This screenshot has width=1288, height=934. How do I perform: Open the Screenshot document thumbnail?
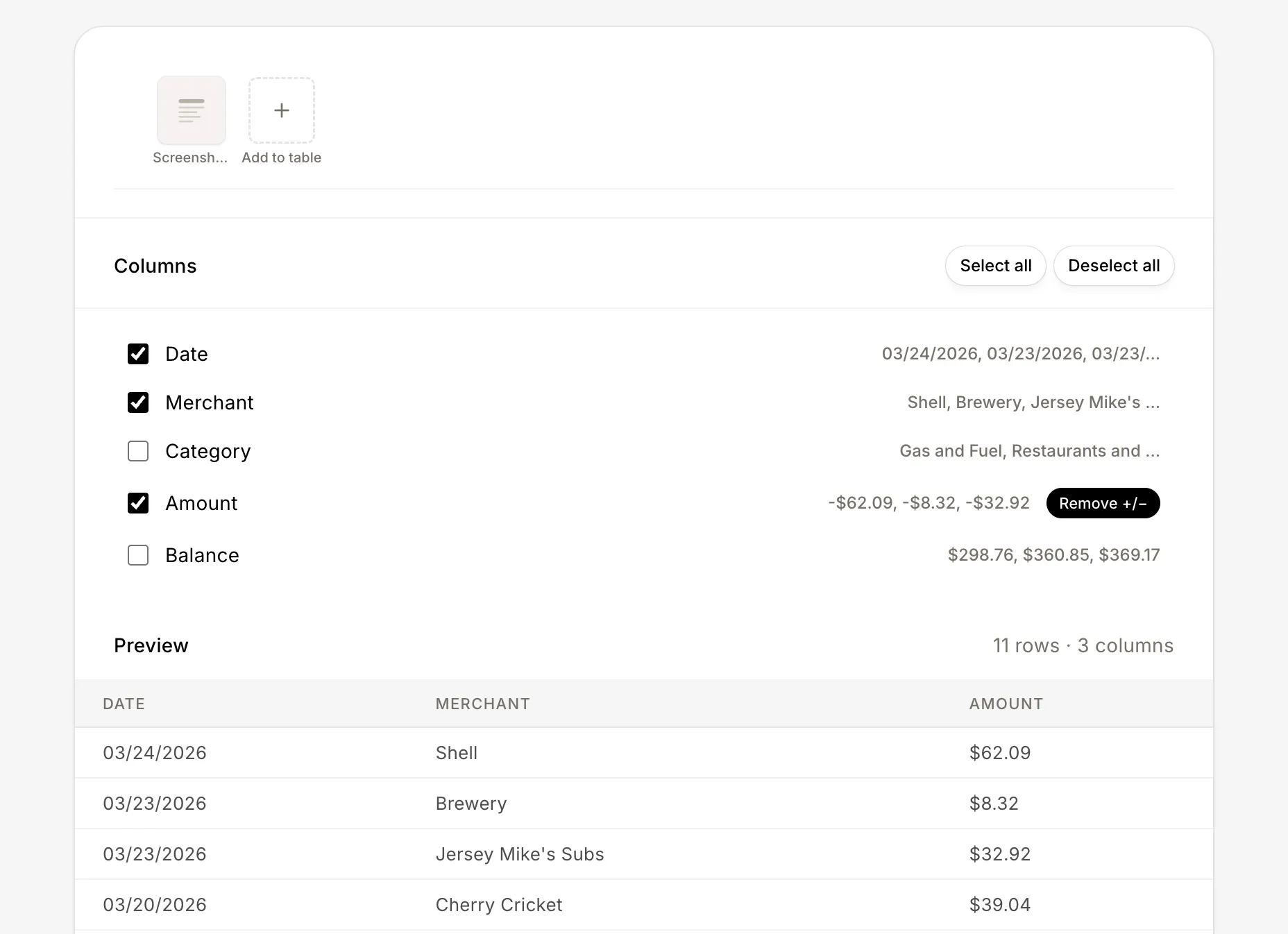point(192,110)
